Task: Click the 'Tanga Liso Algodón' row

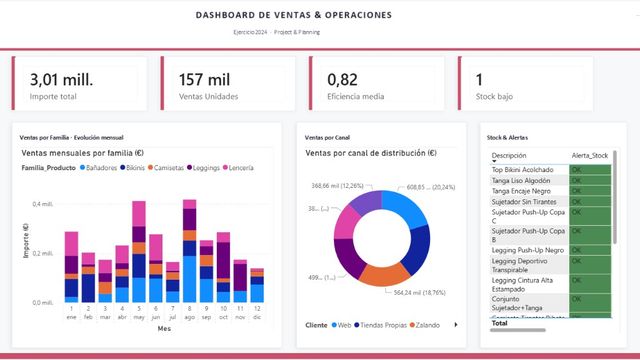Action: [551, 180]
